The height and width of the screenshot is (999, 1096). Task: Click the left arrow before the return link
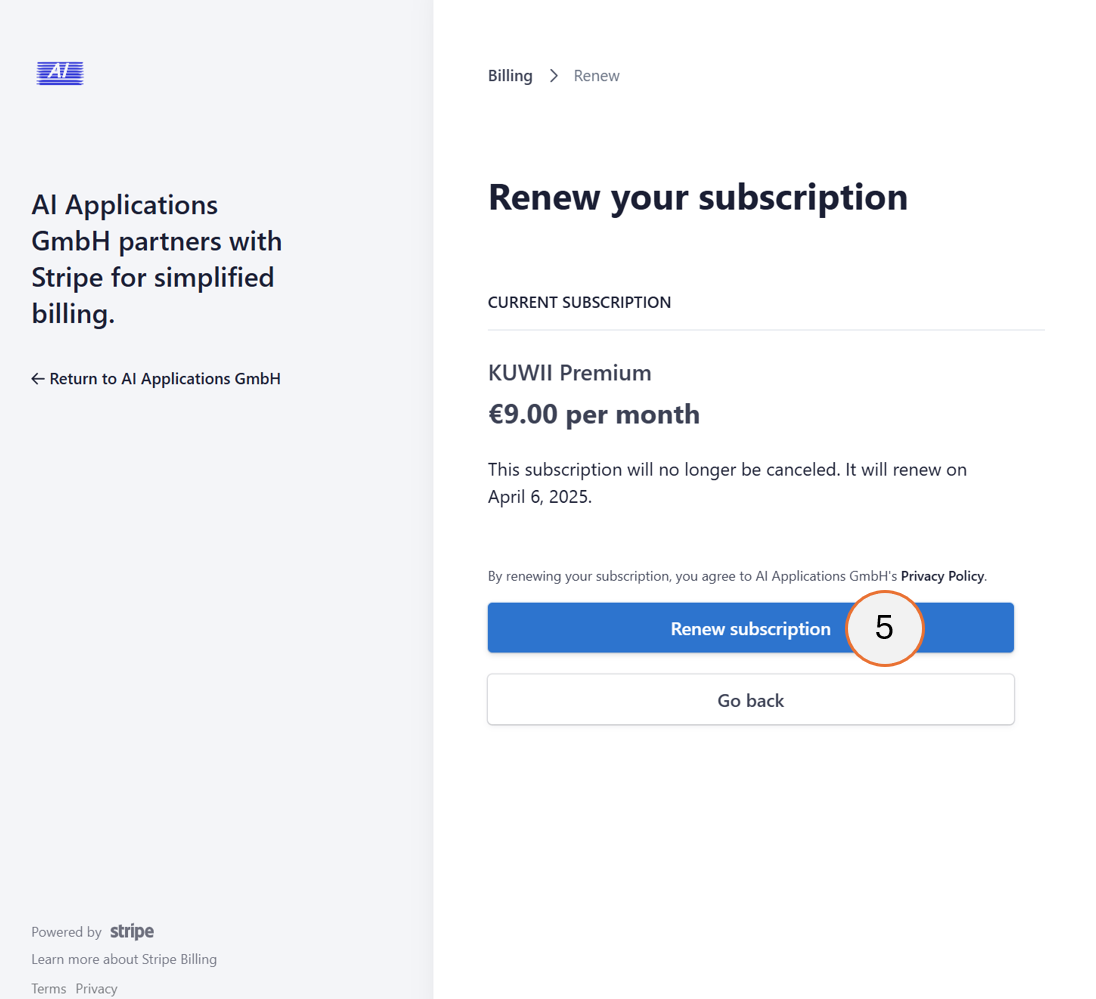click(x=37, y=378)
